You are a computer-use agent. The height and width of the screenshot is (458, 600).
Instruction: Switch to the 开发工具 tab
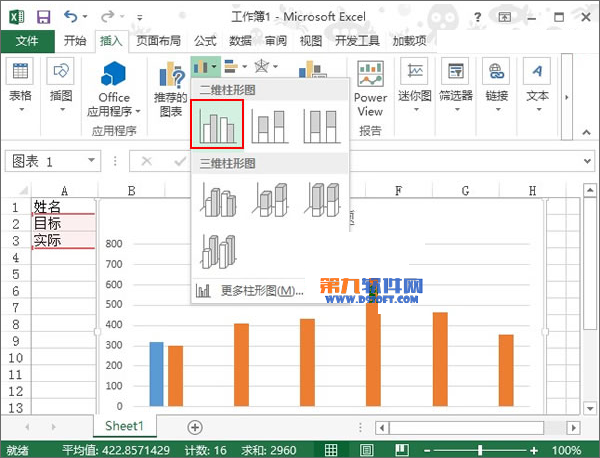[x=357, y=41]
